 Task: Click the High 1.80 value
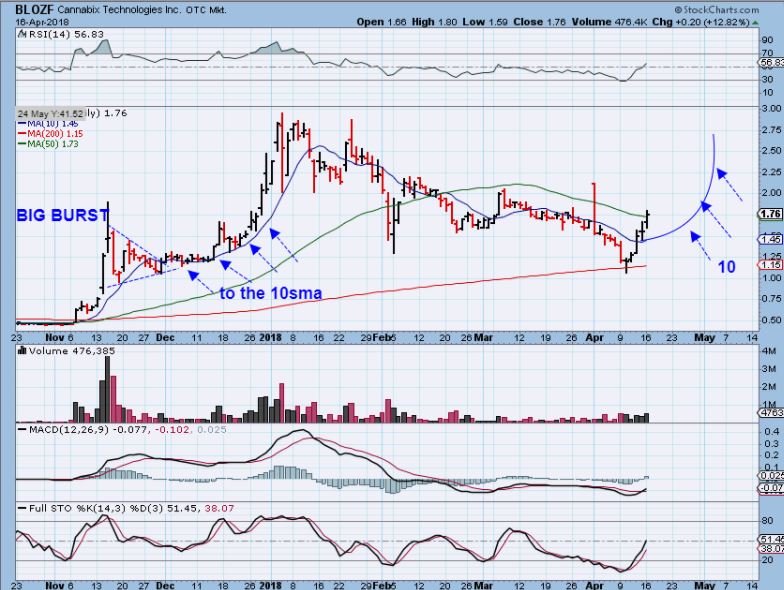(x=434, y=22)
